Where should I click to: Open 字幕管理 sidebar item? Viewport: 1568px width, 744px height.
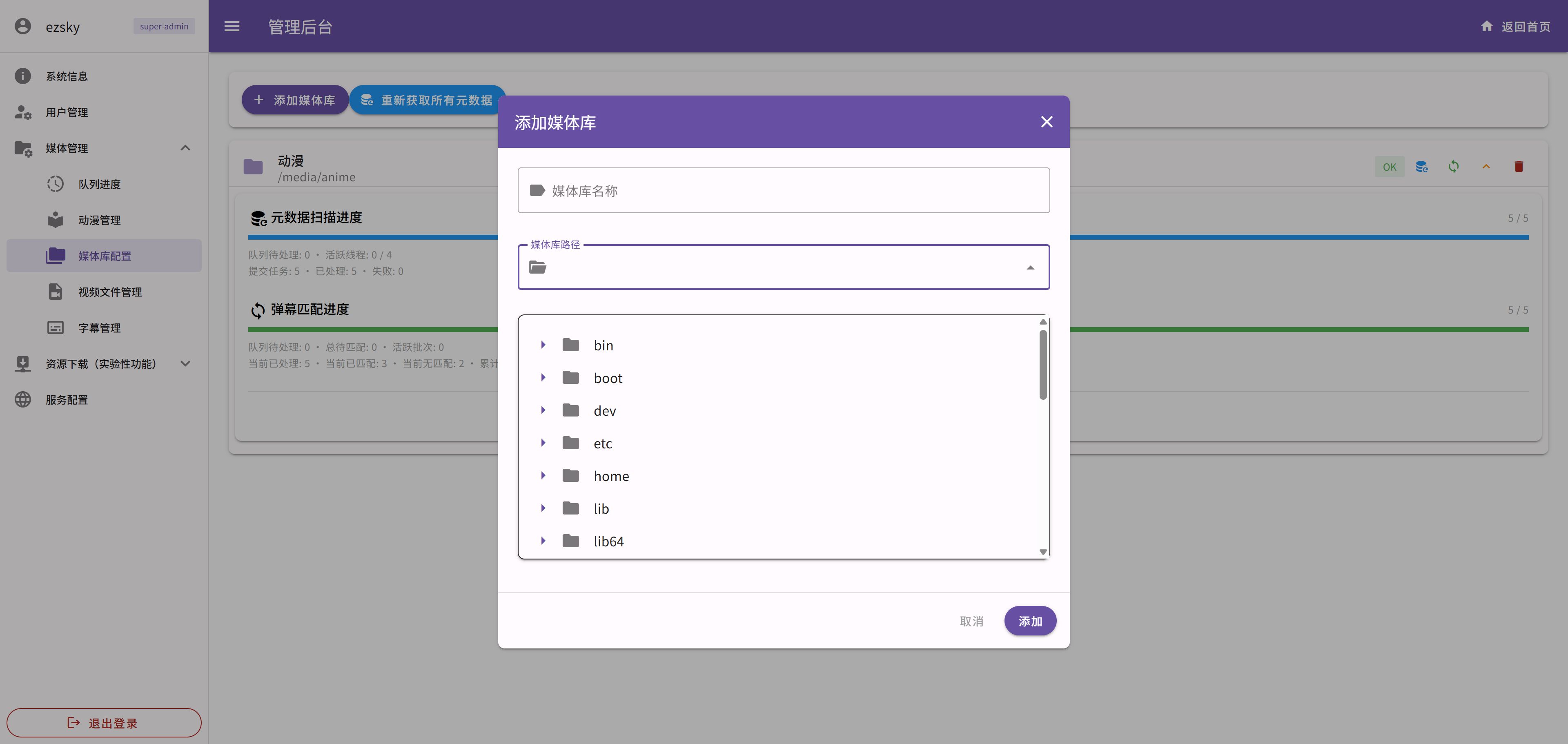point(99,327)
